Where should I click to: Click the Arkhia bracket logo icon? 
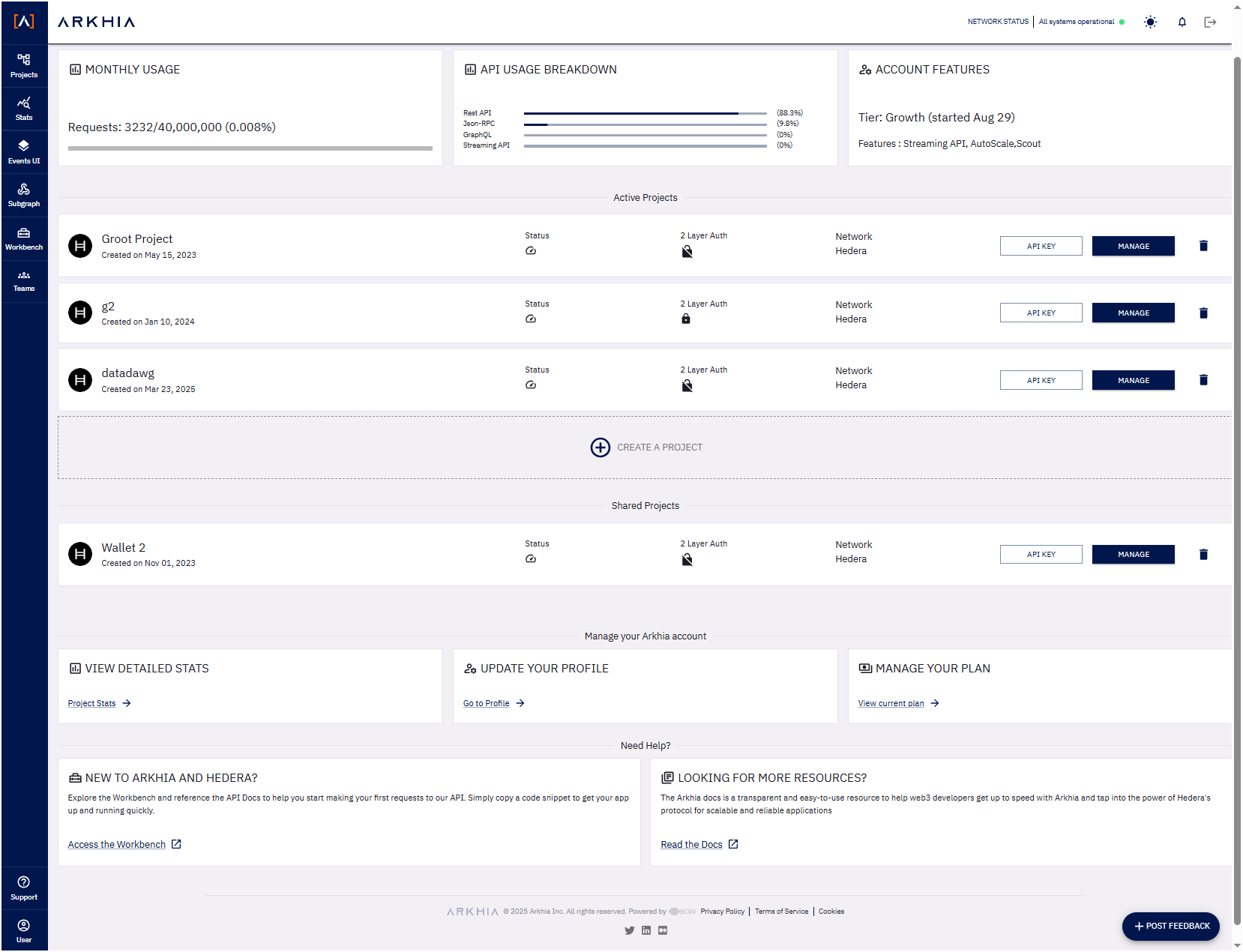(24, 22)
